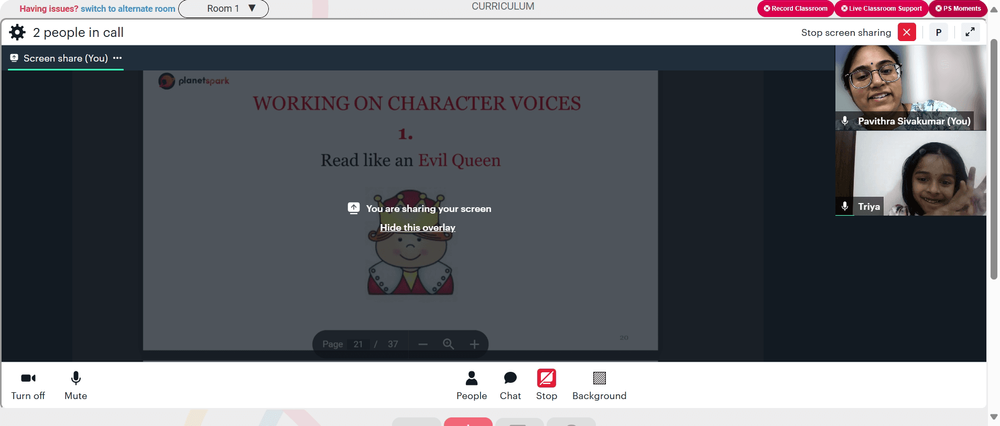Click 'Stop screen sharing' label text
The width and height of the screenshot is (1000, 426).
846,33
